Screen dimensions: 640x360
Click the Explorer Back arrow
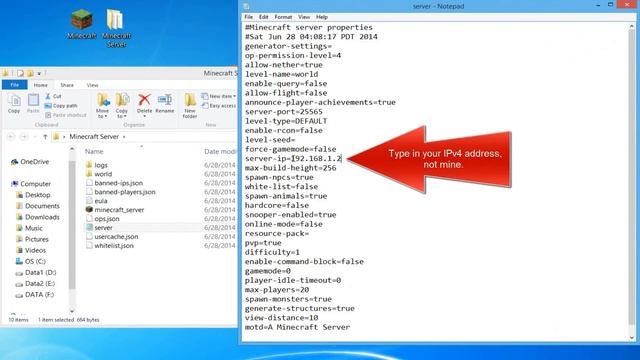(11, 137)
